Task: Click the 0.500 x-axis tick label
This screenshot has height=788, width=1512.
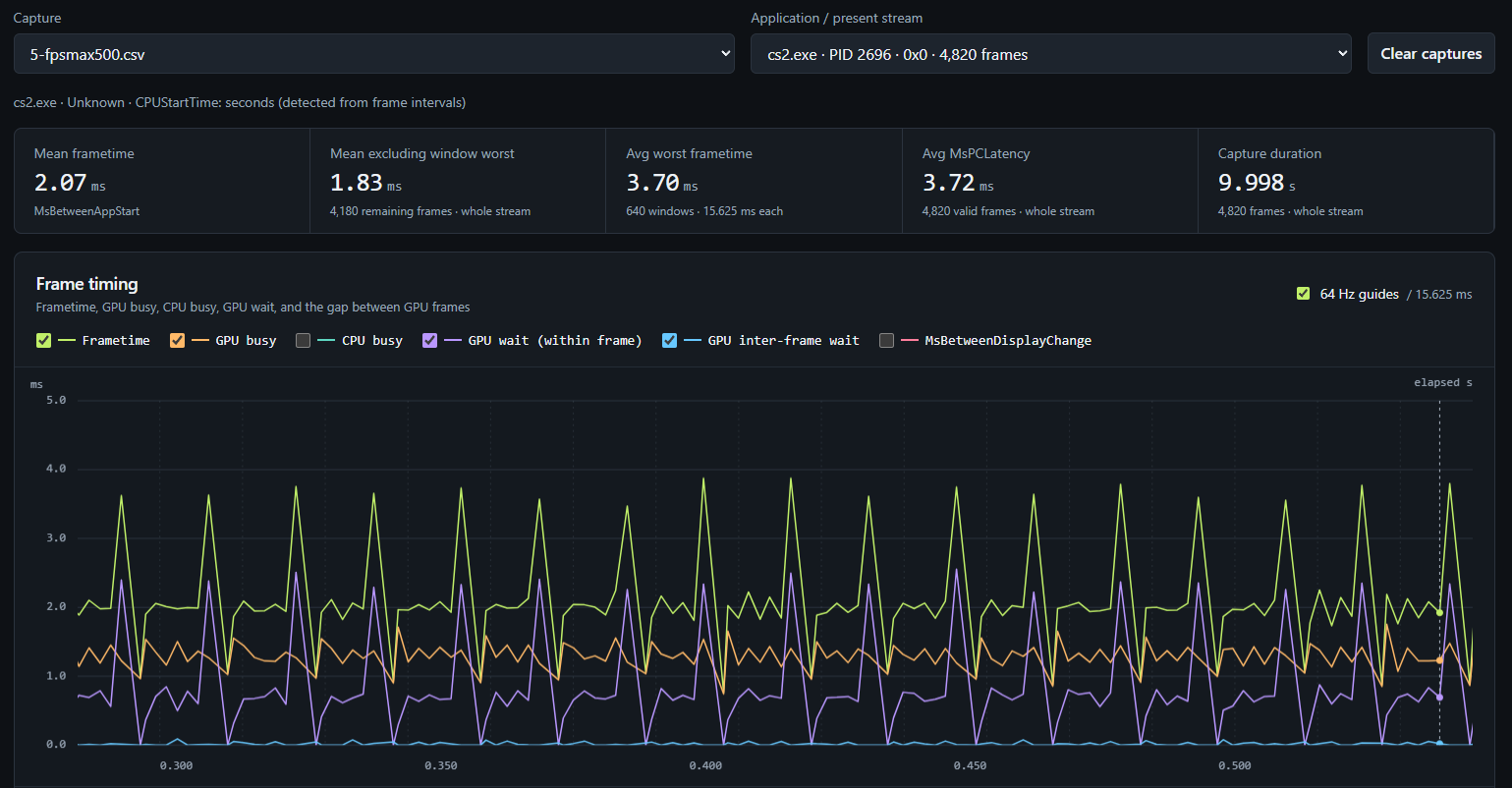Action: [1235, 765]
